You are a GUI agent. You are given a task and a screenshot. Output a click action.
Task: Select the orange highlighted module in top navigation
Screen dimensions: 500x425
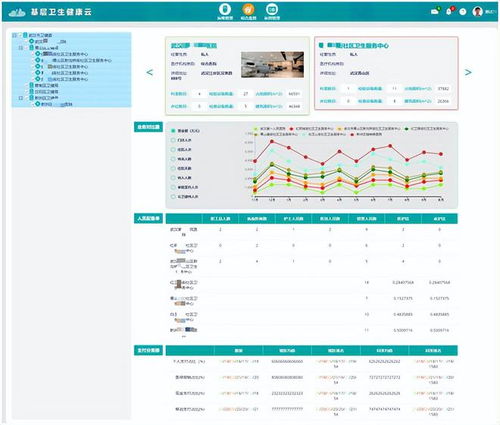pos(248,9)
